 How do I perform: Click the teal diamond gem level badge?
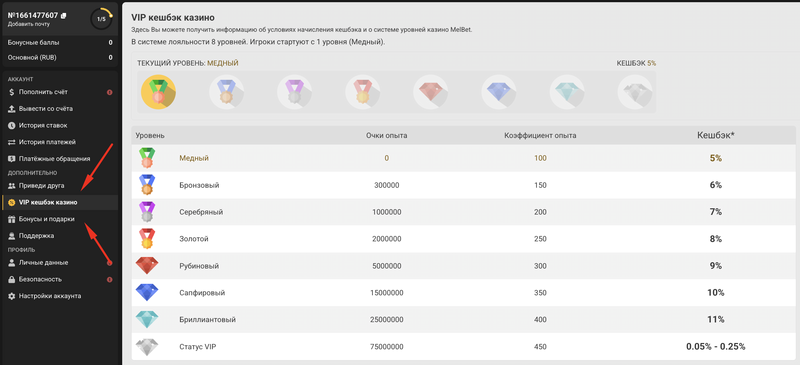(x=567, y=92)
